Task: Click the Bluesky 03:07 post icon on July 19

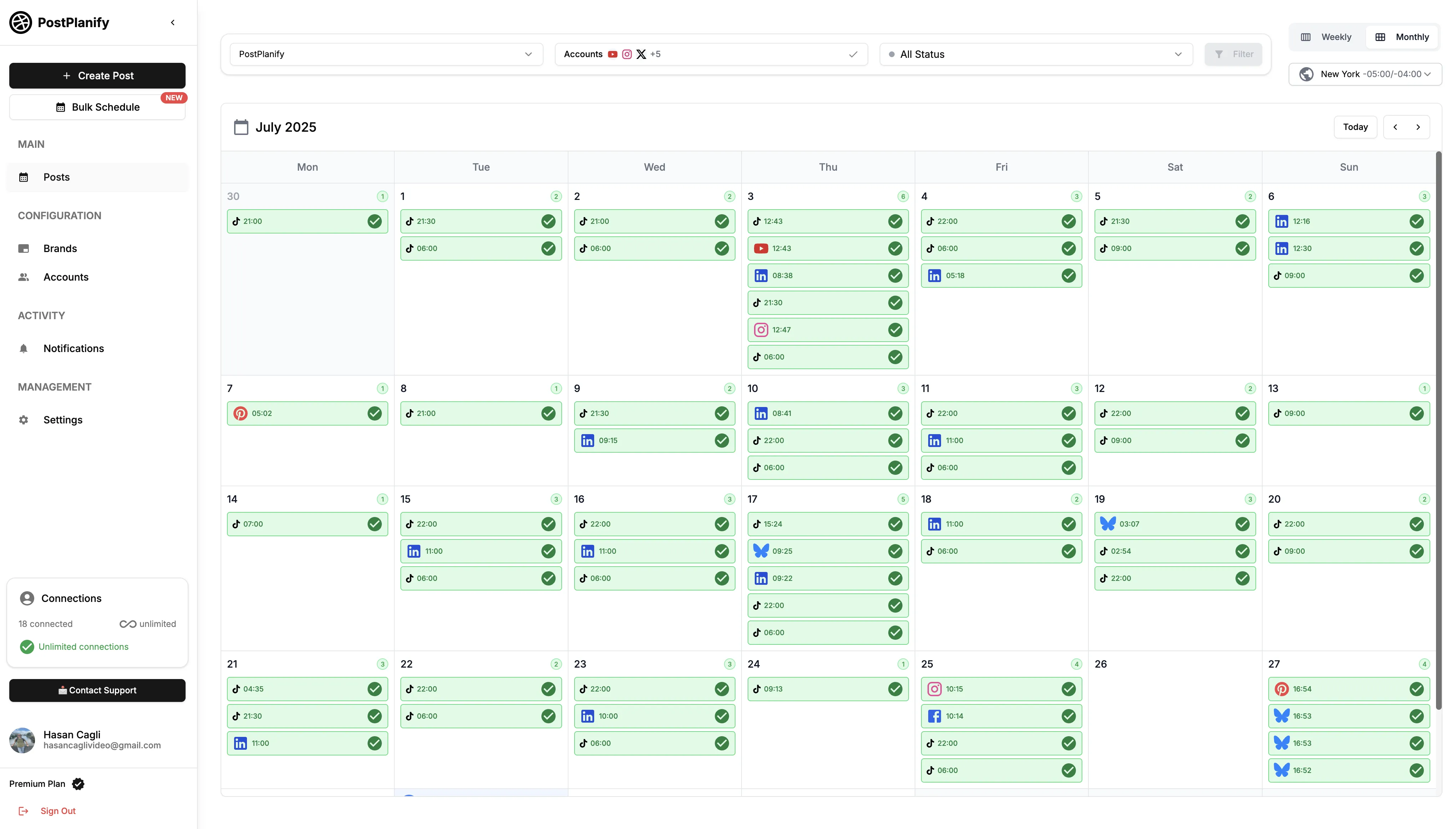Action: click(1107, 524)
